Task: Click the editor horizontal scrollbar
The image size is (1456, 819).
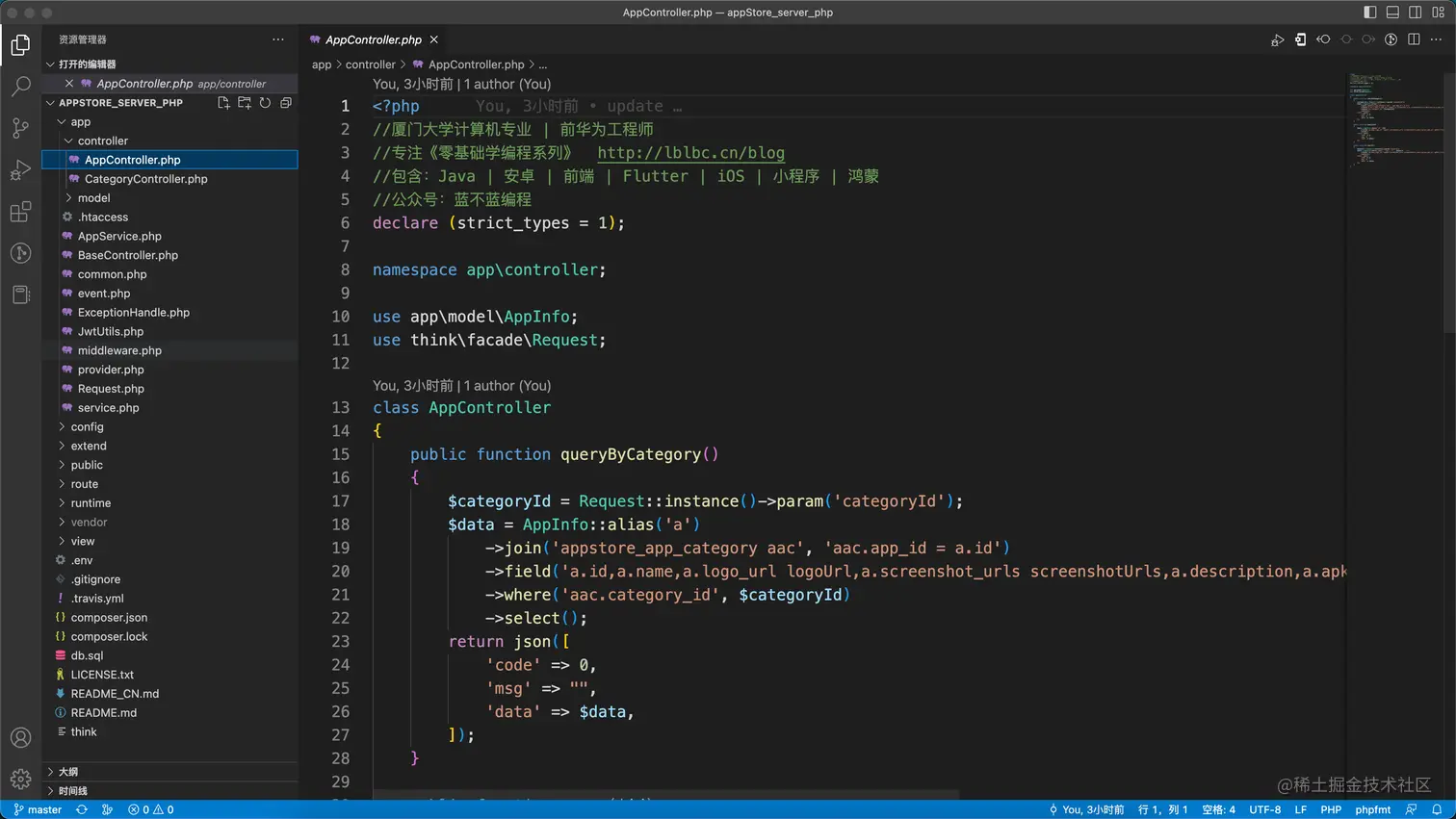Action: tap(665, 795)
